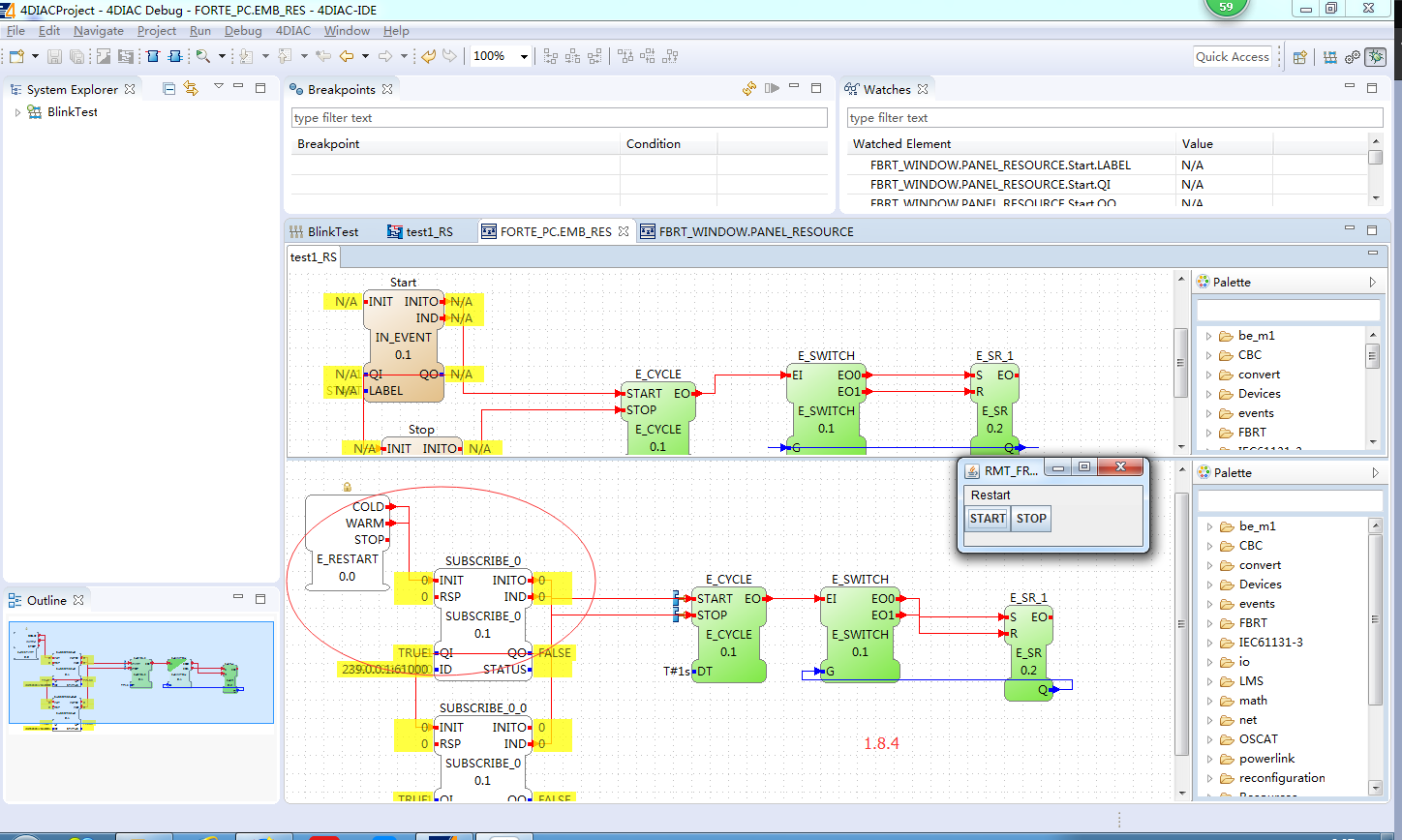Close the Watches view tab
Viewport: 1402px width, 840px height.
(x=923, y=89)
